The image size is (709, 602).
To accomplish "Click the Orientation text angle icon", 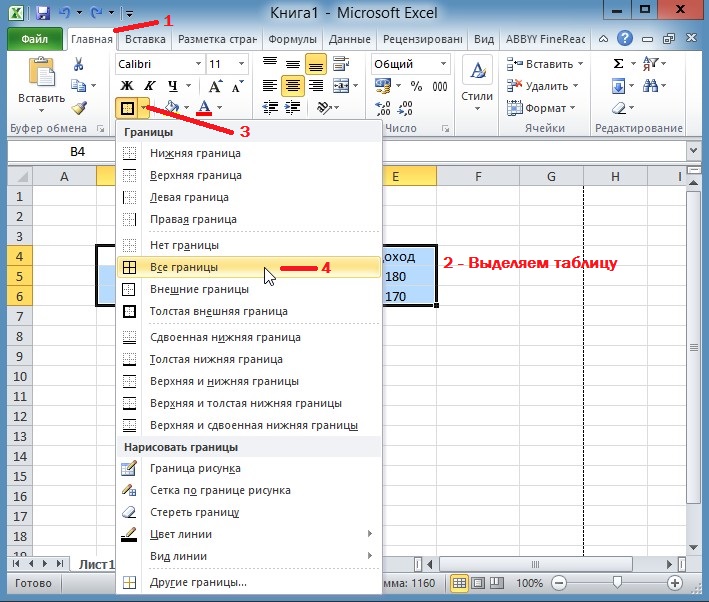I will coord(324,108).
